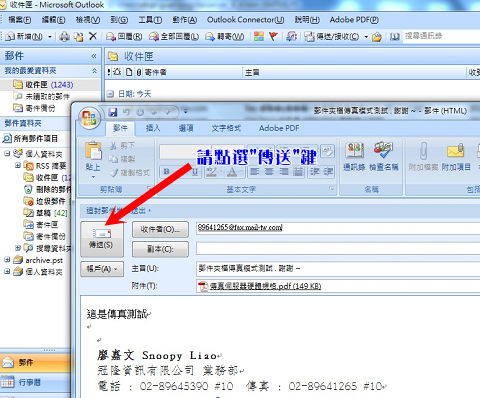Click the 全部回覆(L) reply all button
The image size is (480, 398).
point(174,36)
